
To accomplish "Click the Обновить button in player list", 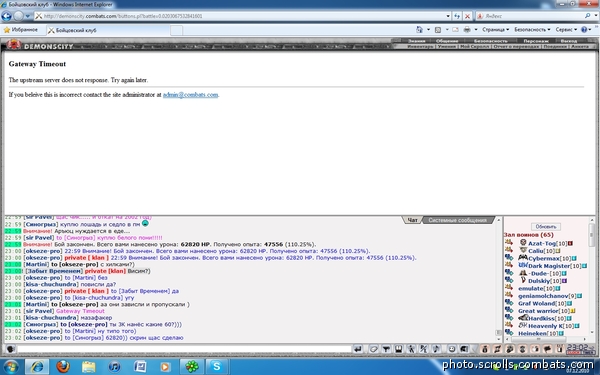I will tap(546, 227).
